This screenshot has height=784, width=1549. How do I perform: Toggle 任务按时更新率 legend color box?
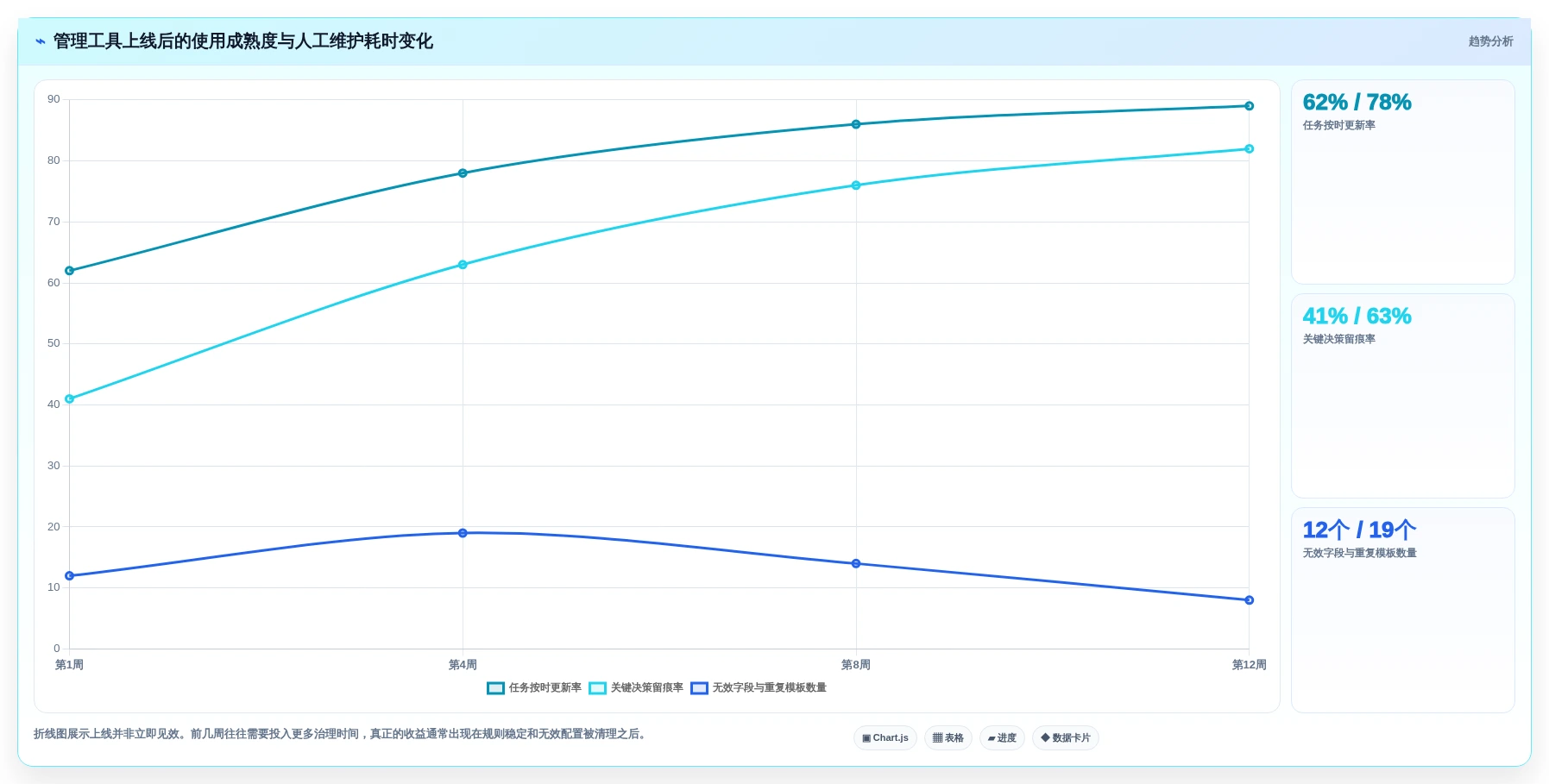(495, 688)
